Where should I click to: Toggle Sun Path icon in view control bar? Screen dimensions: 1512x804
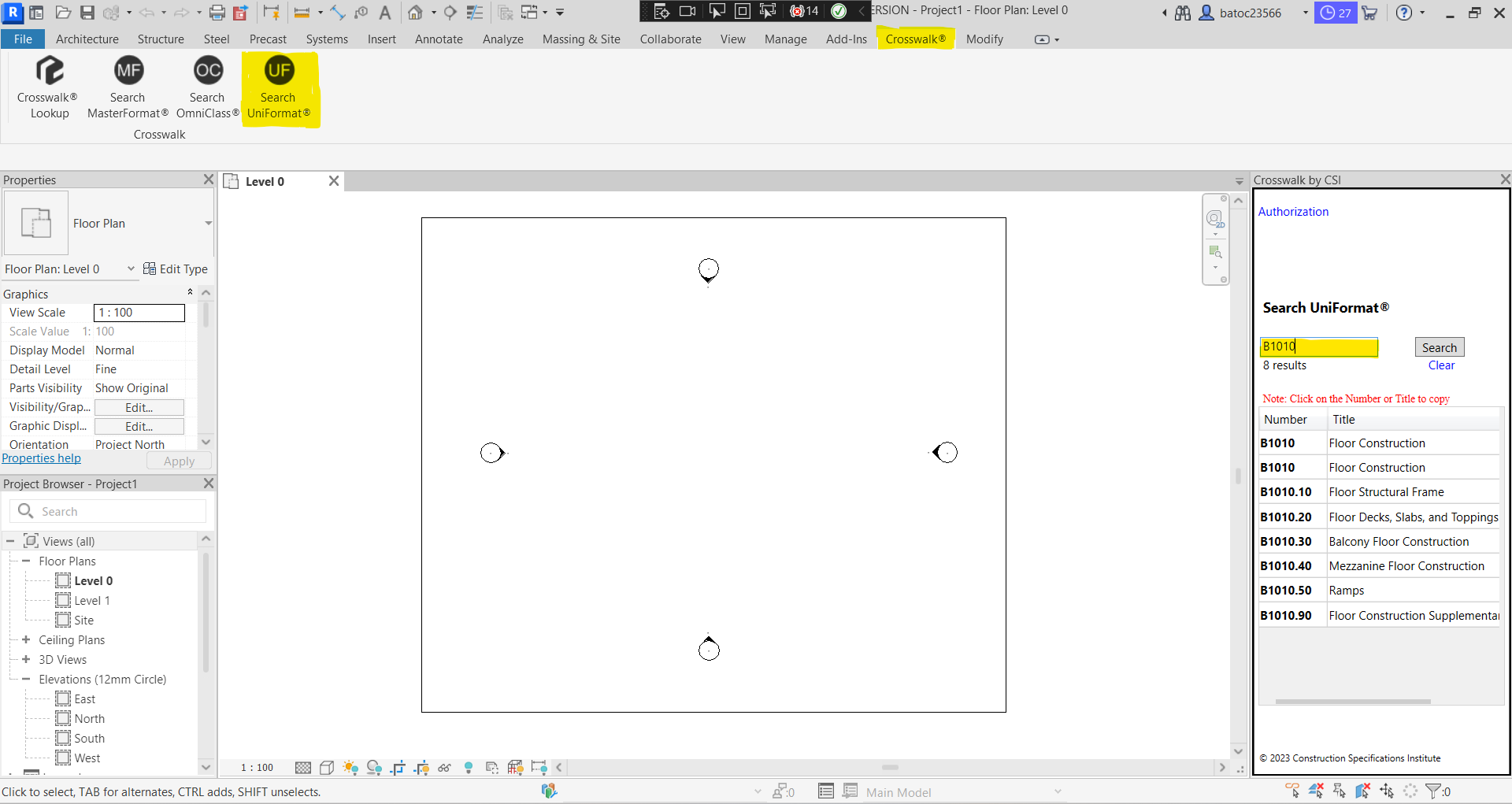[x=350, y=768]
